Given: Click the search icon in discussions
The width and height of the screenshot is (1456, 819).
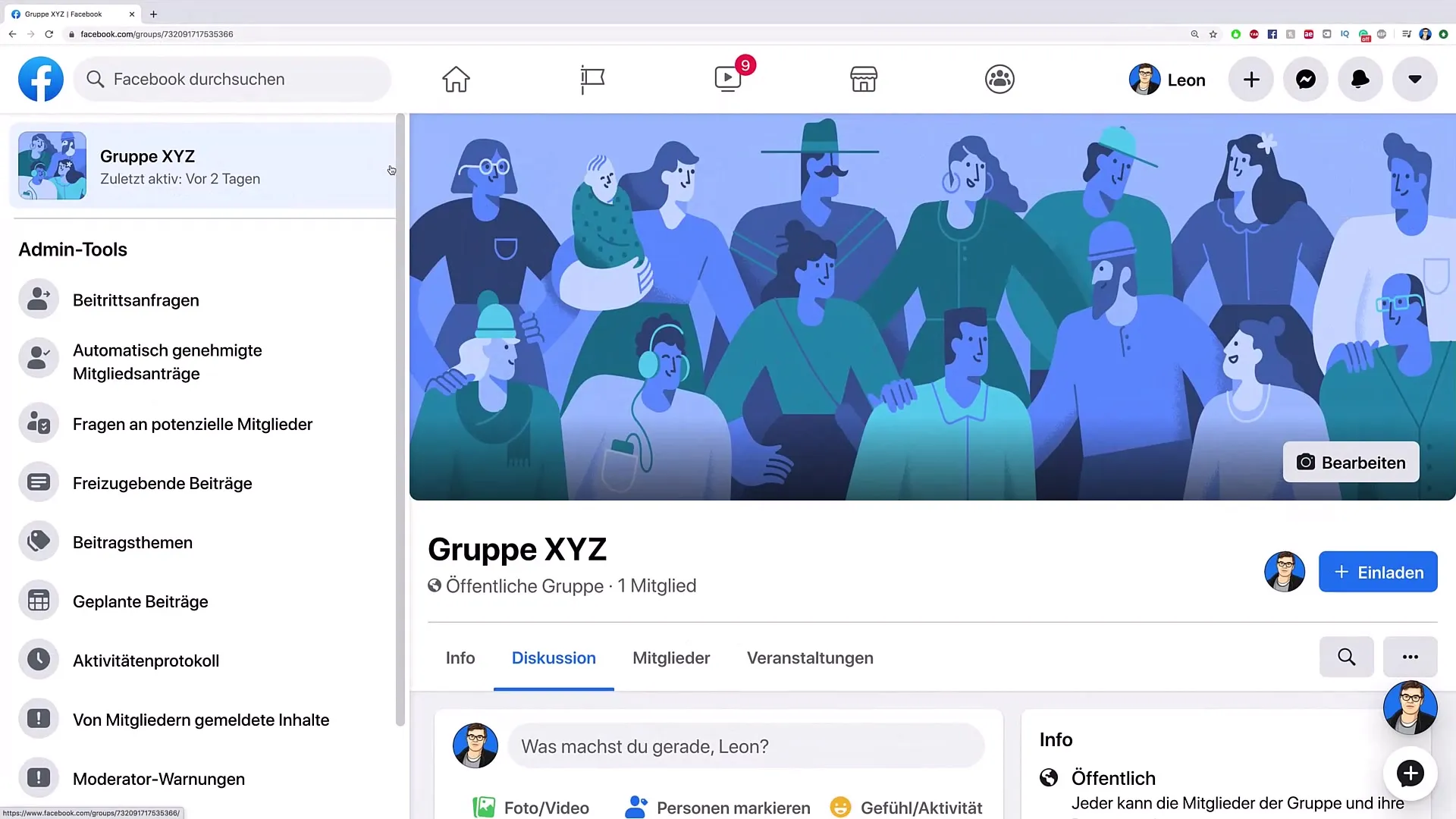Looking at the screenshot, I should 1346,656.
